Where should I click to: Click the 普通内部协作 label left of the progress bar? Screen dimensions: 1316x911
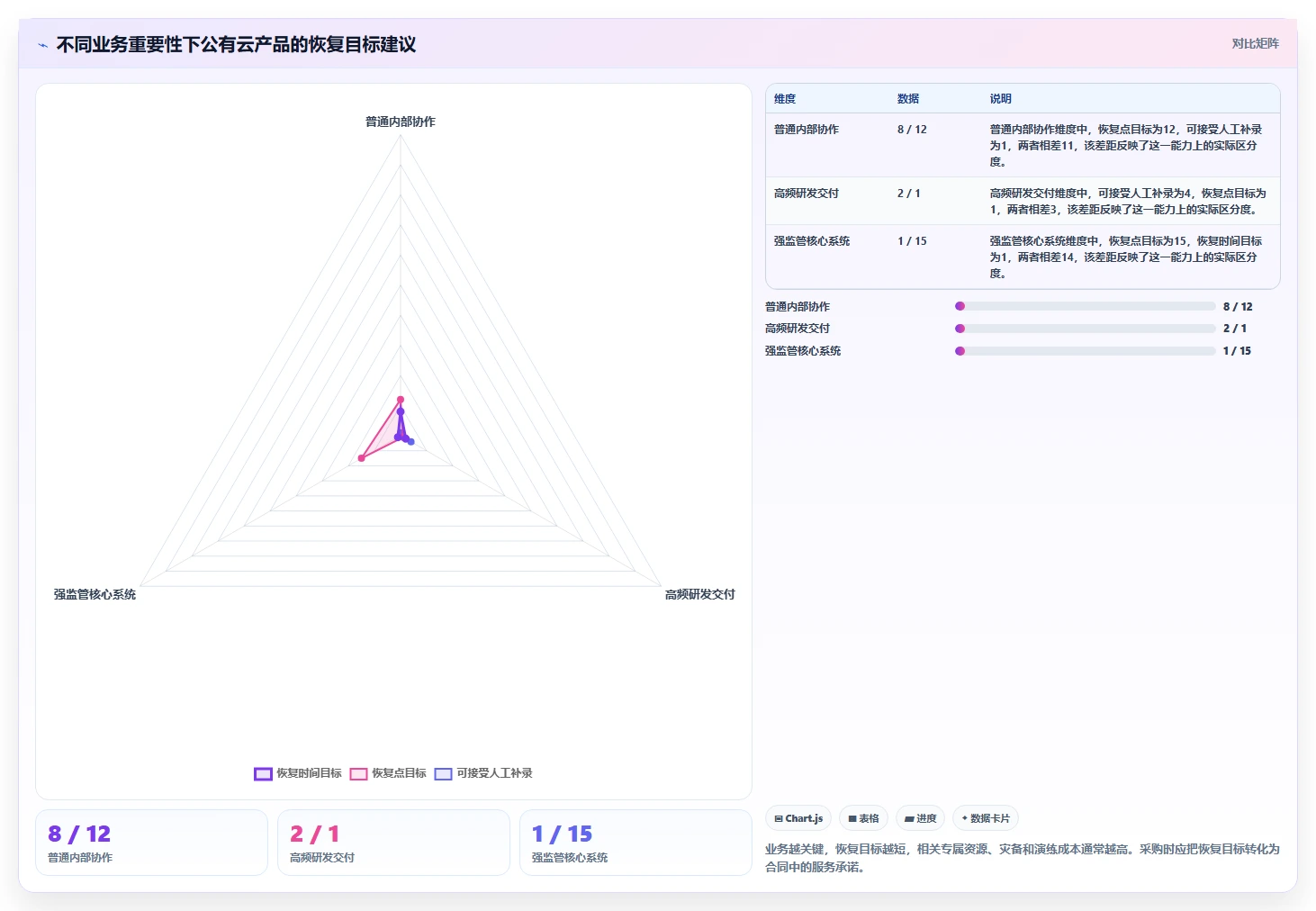(798, 307)
